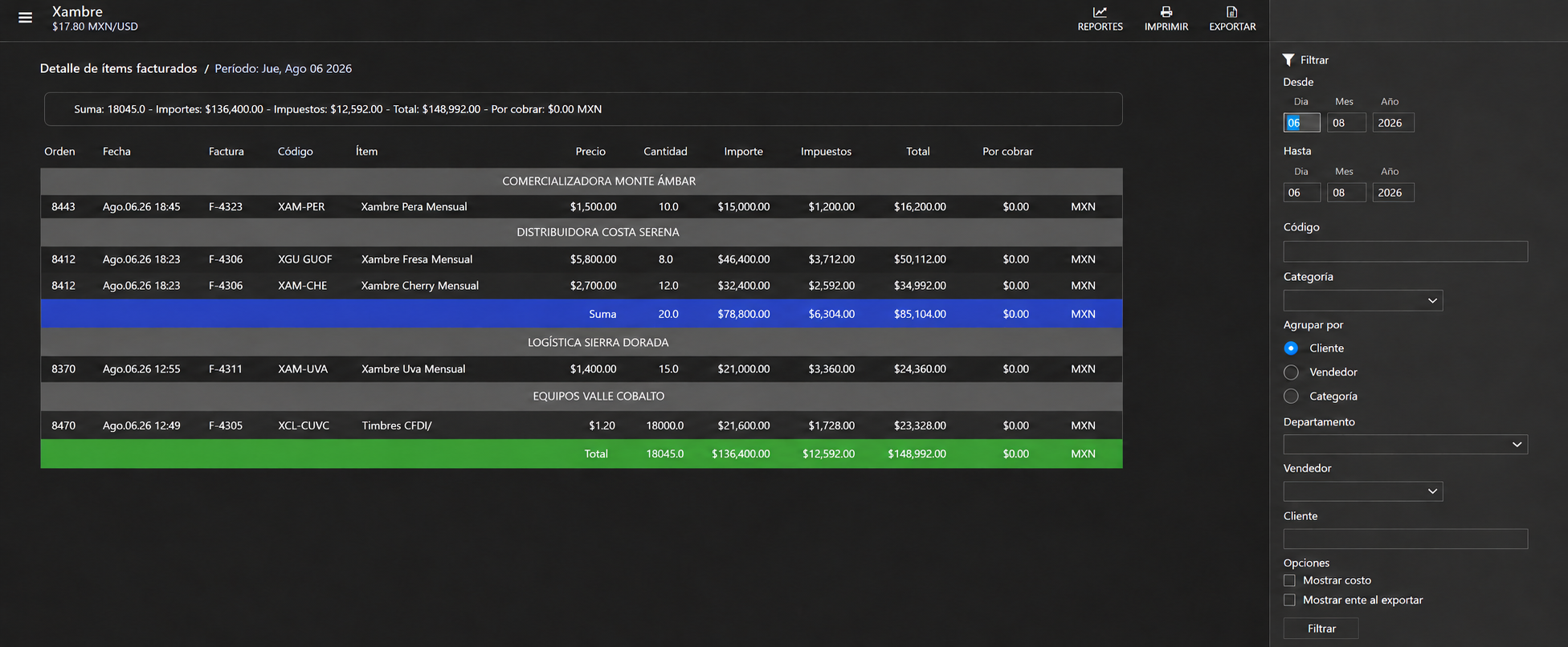The height and width of the screenshot is (647, 1568).
Task: Select the Cliente grouping radio button
Action: coord(1291,348)
